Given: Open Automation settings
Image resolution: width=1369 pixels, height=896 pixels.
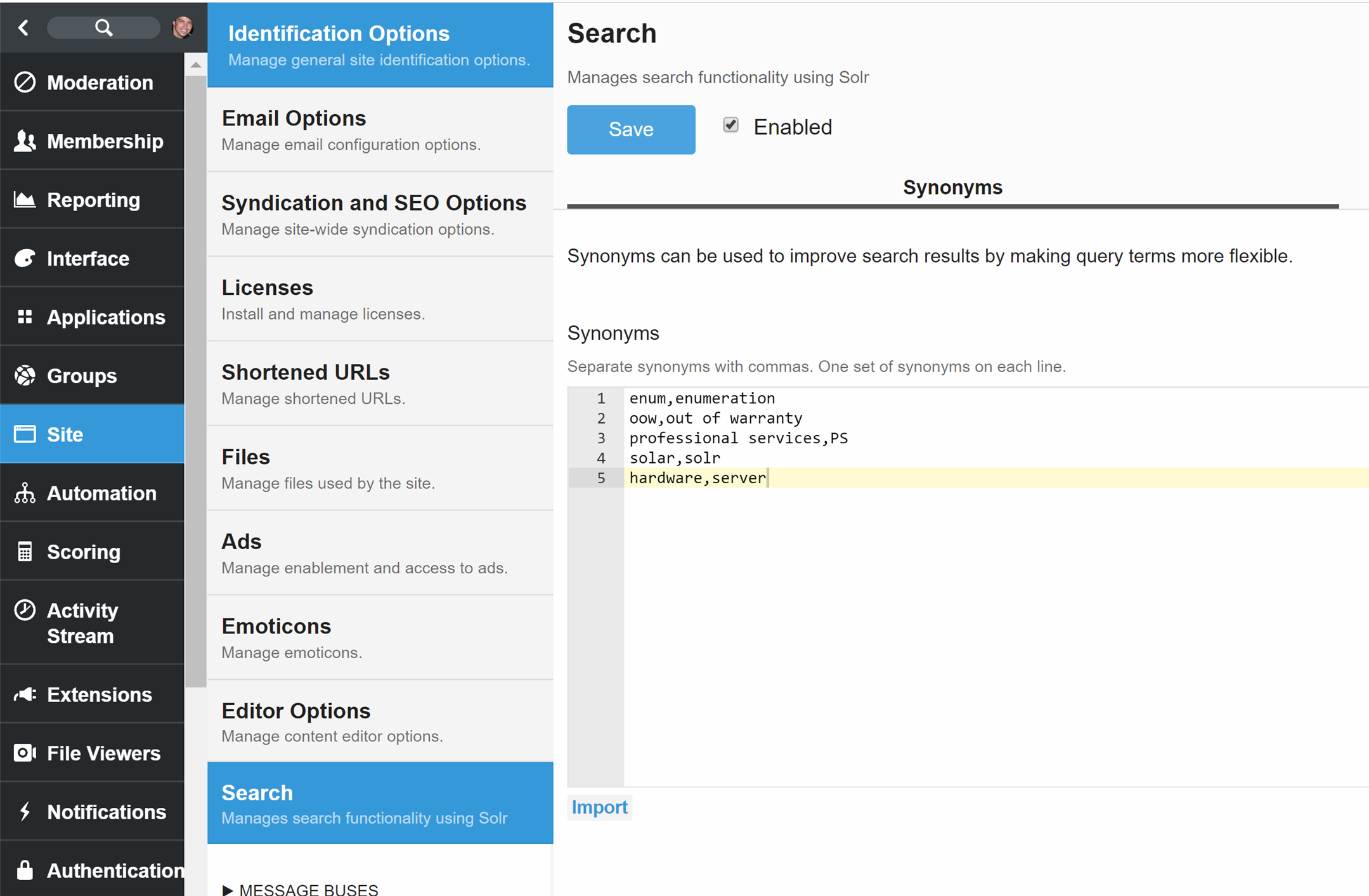Looking at the screenshot, I should pos(93,493).
